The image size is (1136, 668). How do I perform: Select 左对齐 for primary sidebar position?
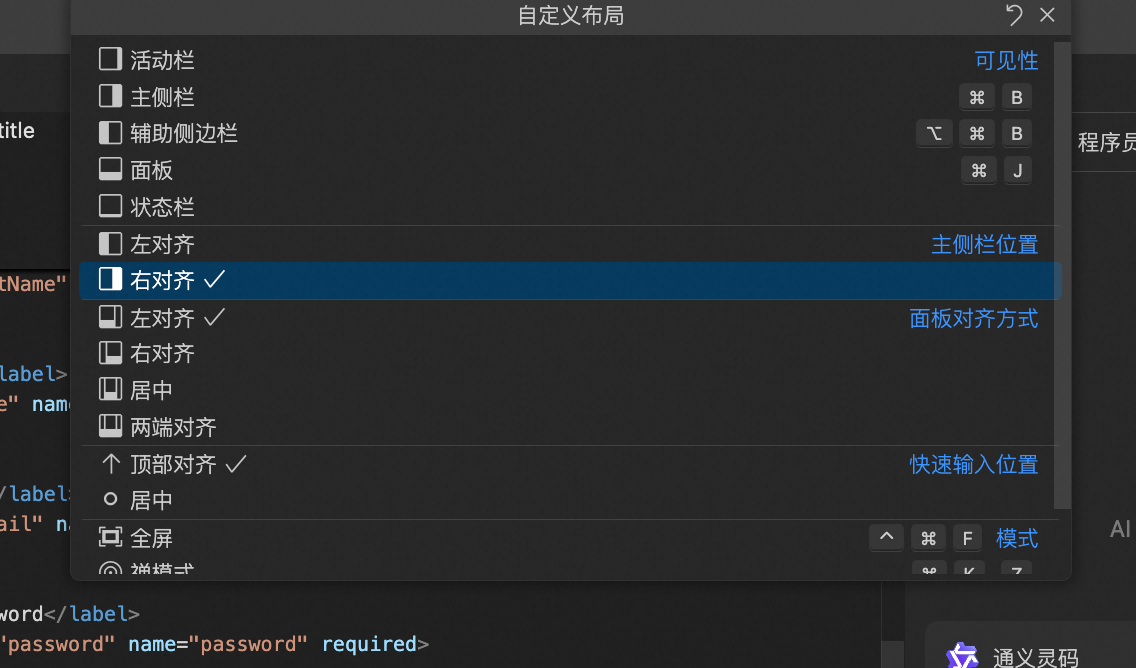tap(162, 244)
